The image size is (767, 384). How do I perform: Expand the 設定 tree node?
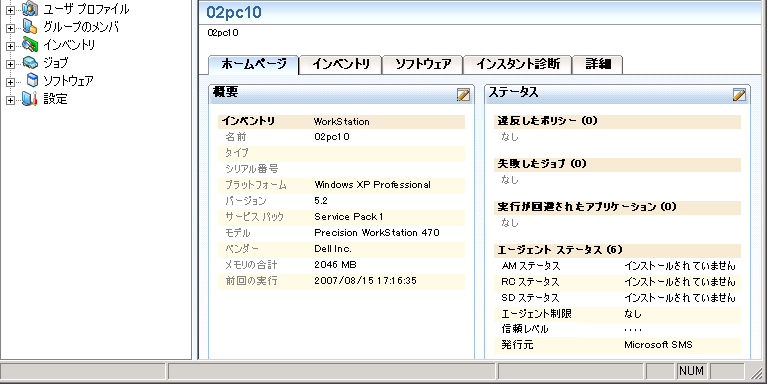coord(10,100)
